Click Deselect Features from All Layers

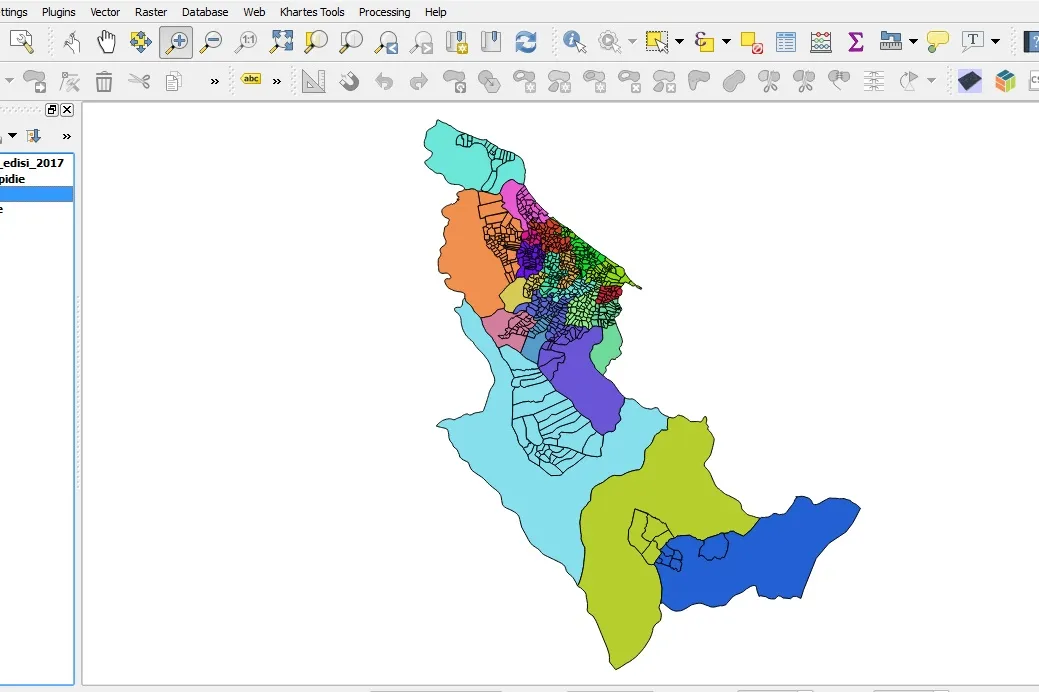[751, 42]
